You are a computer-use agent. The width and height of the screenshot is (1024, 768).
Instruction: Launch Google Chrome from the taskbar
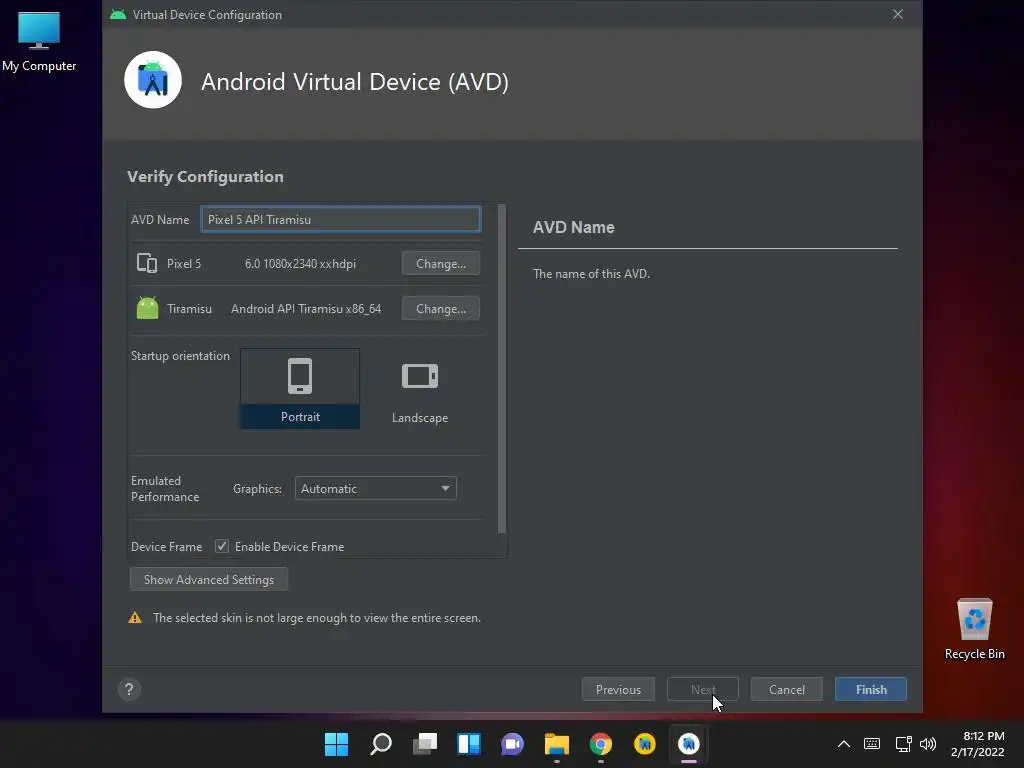[x=601, y=744]
